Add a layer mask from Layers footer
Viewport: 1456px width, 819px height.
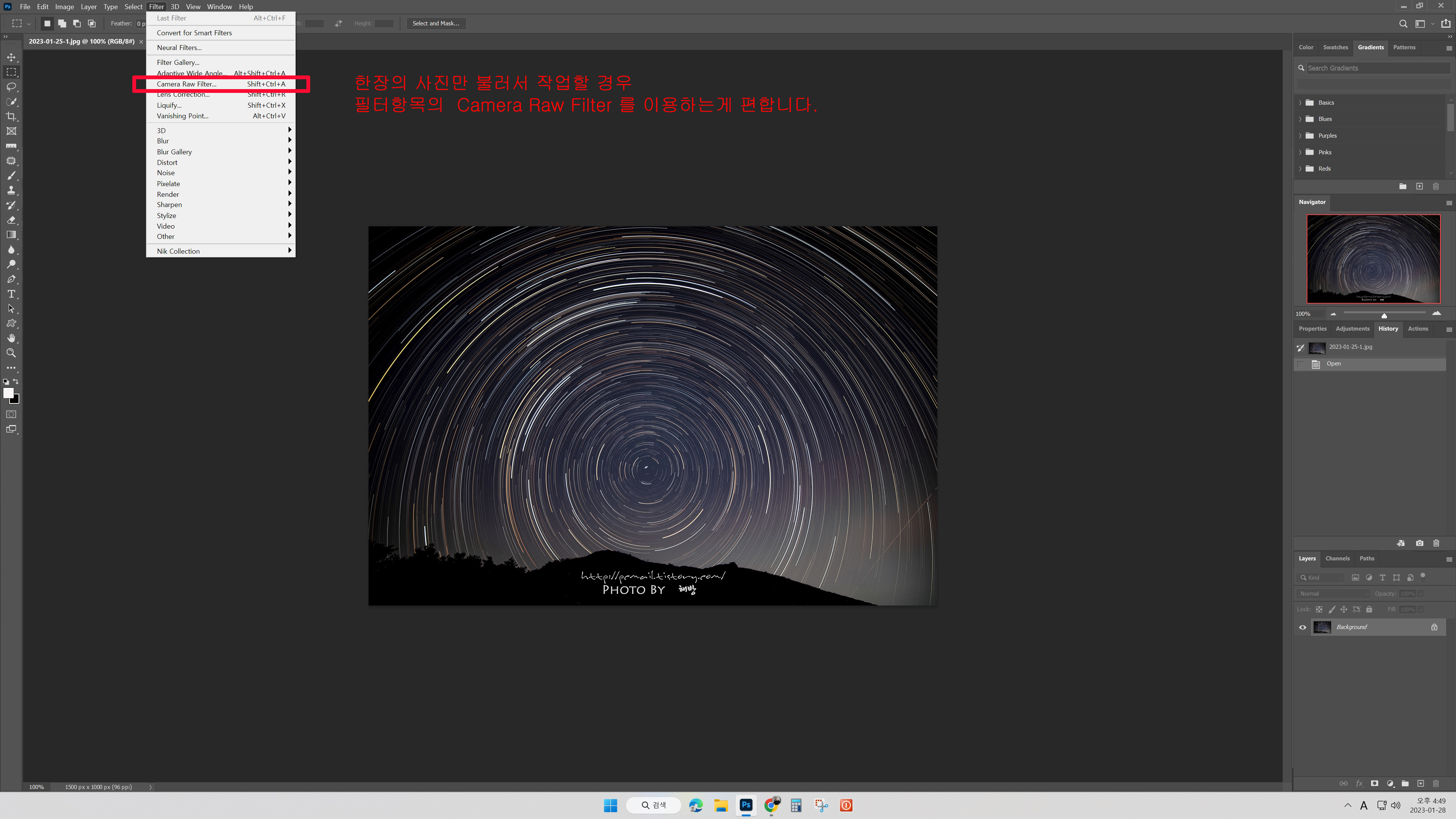1374,783
